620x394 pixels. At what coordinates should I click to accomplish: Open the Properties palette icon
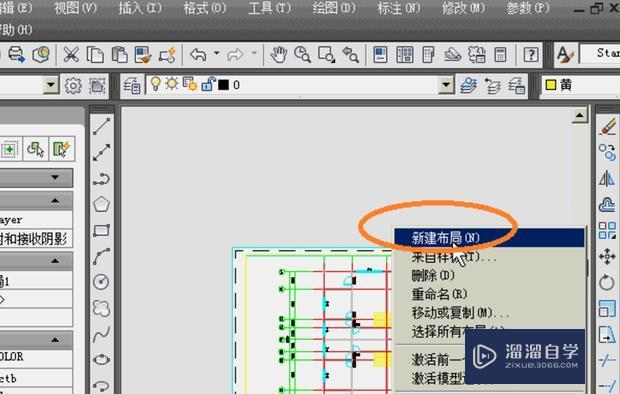[380, 55]
